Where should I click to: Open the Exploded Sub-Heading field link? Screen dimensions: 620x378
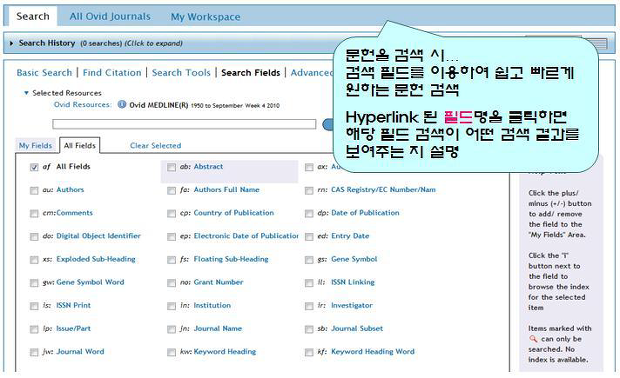96,259
